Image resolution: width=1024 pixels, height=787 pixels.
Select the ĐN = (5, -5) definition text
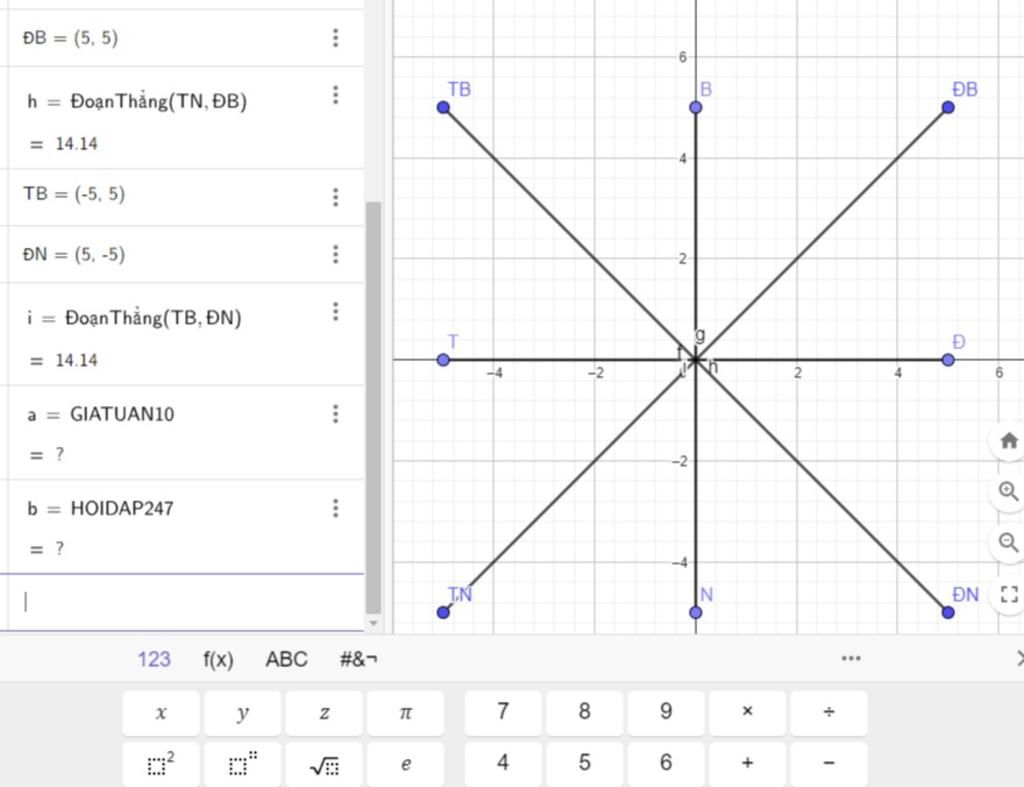[x=74, y=254]
